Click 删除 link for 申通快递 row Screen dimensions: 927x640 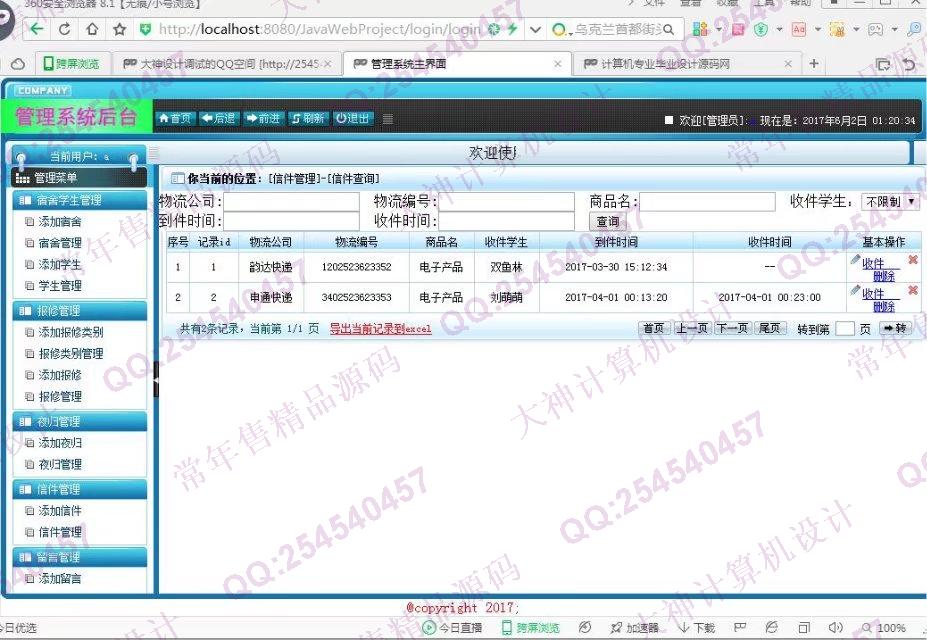click(884, 307)
